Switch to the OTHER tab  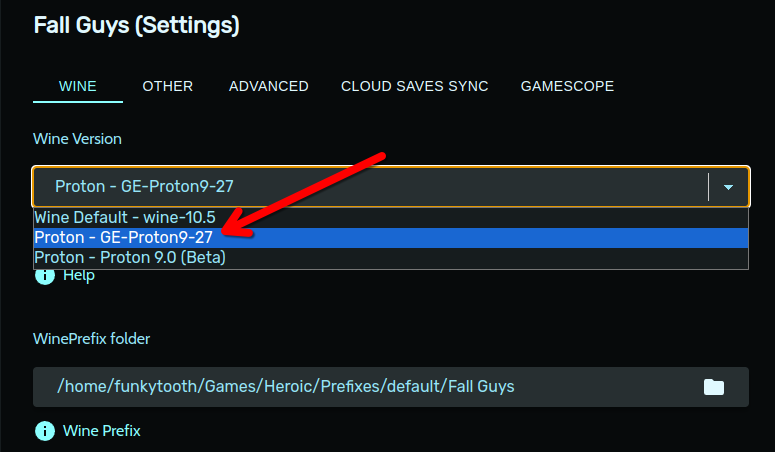[x=168, y=86]
